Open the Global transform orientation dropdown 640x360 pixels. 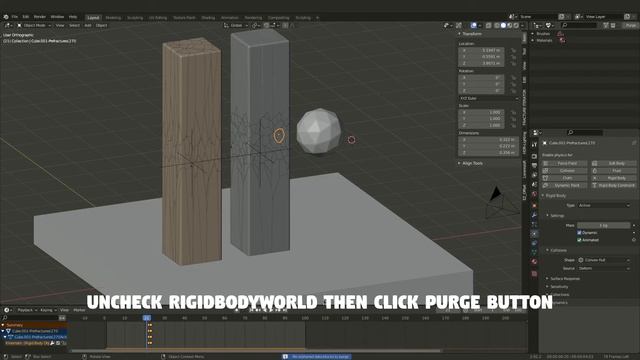[236, 25]
